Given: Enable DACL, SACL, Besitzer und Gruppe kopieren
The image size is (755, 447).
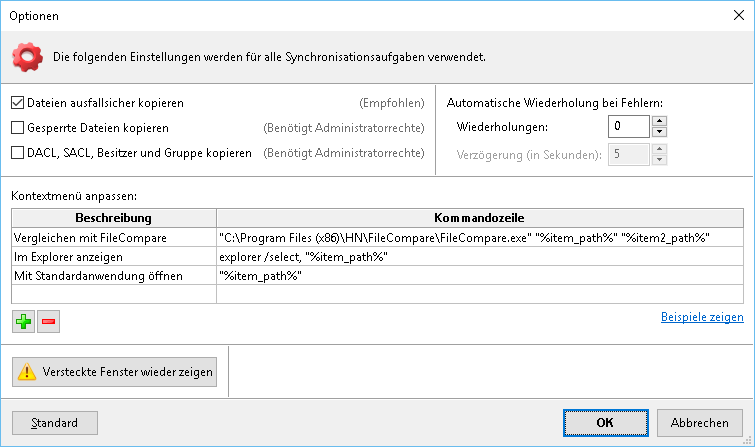Looking at the screenshot, I should point(17,153).
